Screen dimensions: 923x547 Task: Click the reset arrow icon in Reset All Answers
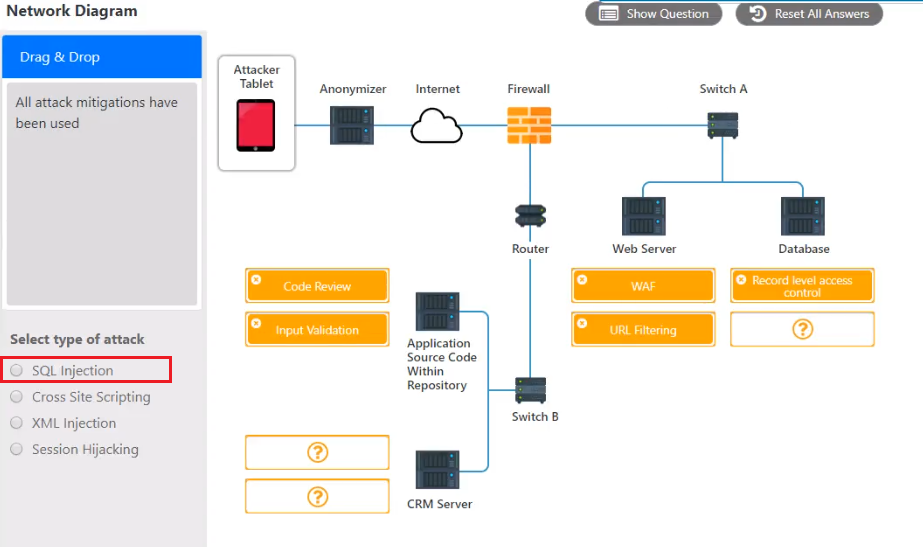point(758,14)
